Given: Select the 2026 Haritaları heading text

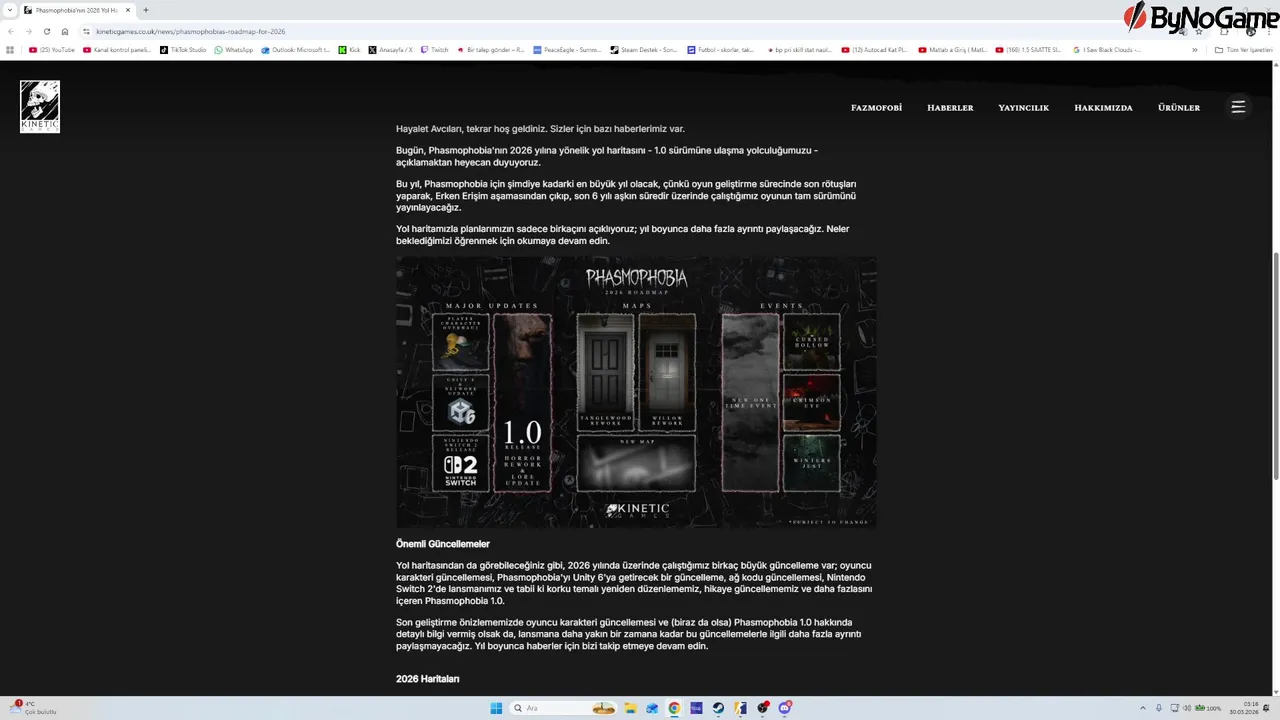Looking at the screenshot, I should (x=428, y=679).
